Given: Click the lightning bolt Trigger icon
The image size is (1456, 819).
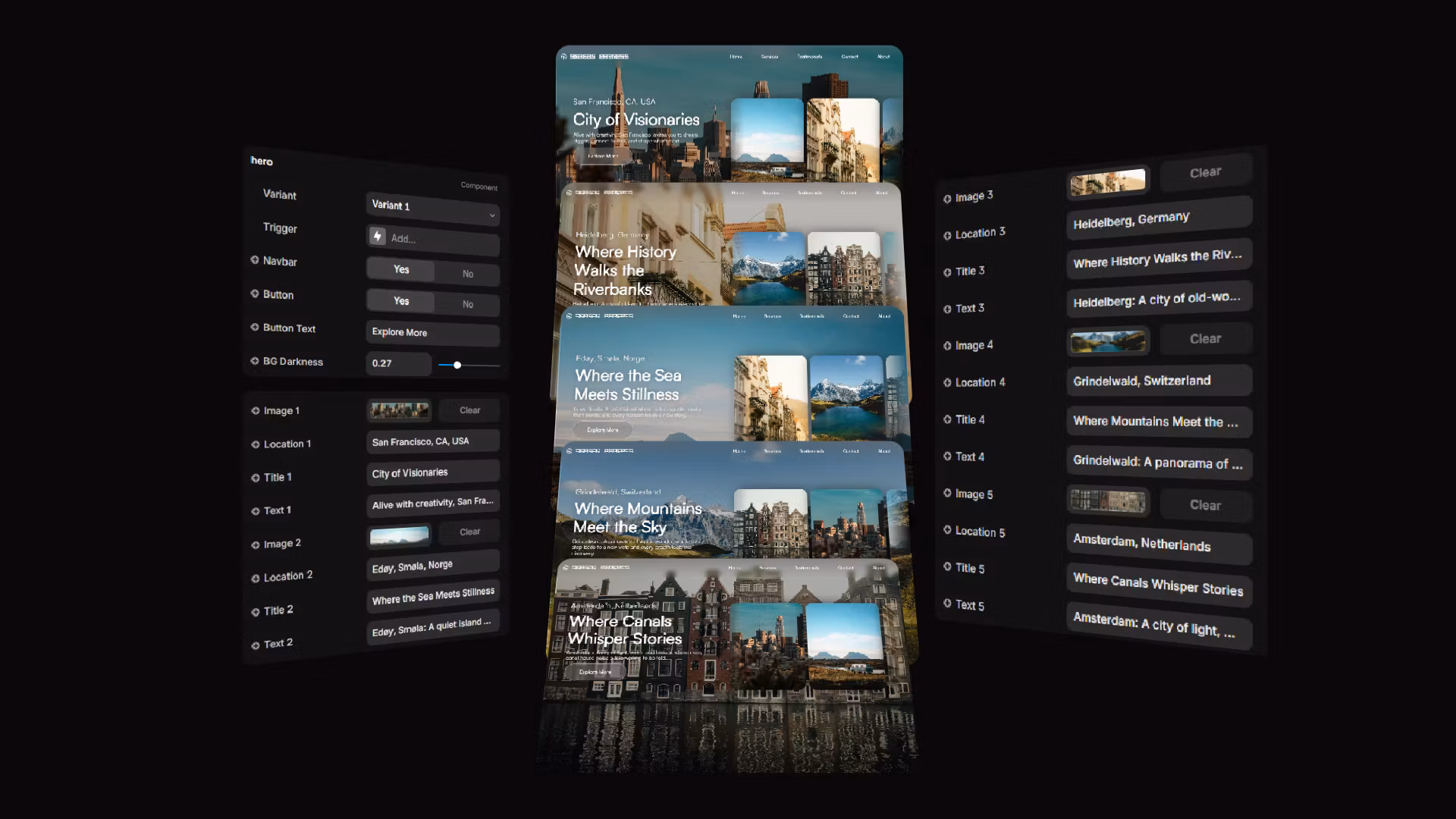Looking at the screenshot, I should click(378, 237).
